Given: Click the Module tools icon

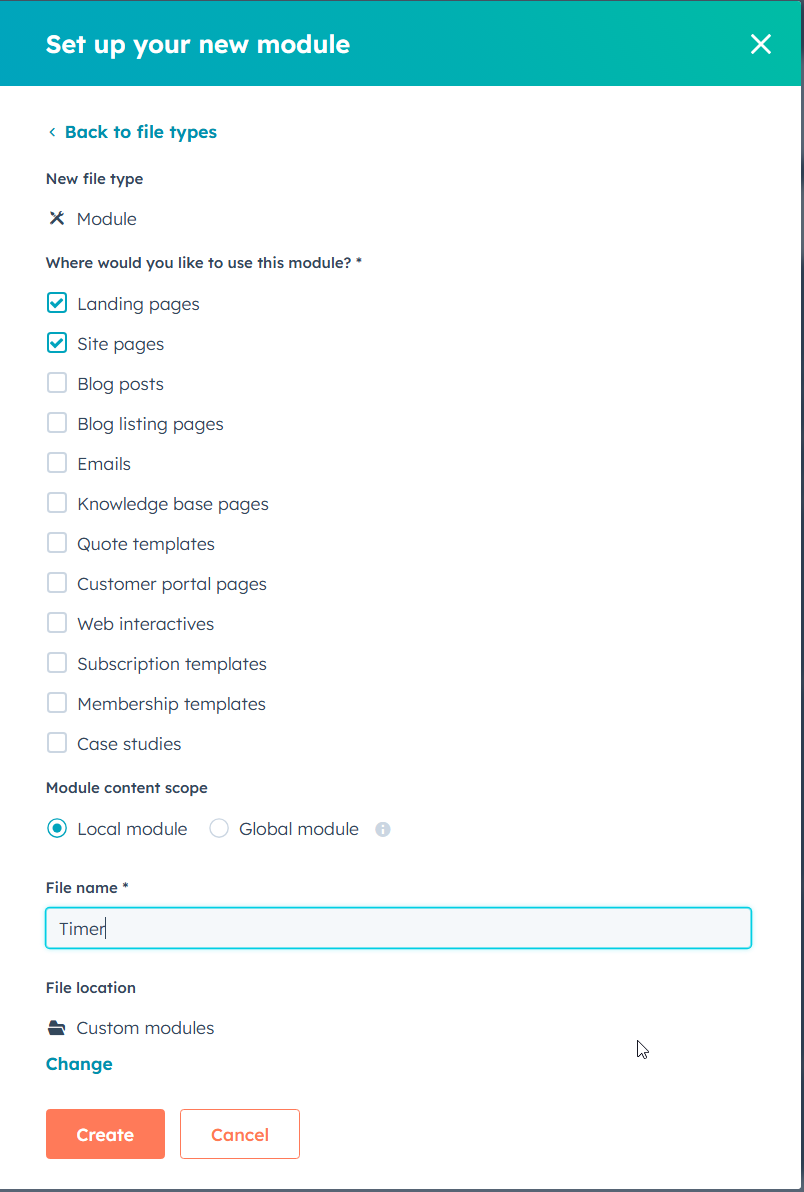Looking at the screenshot, I should [x=56, y=219].
